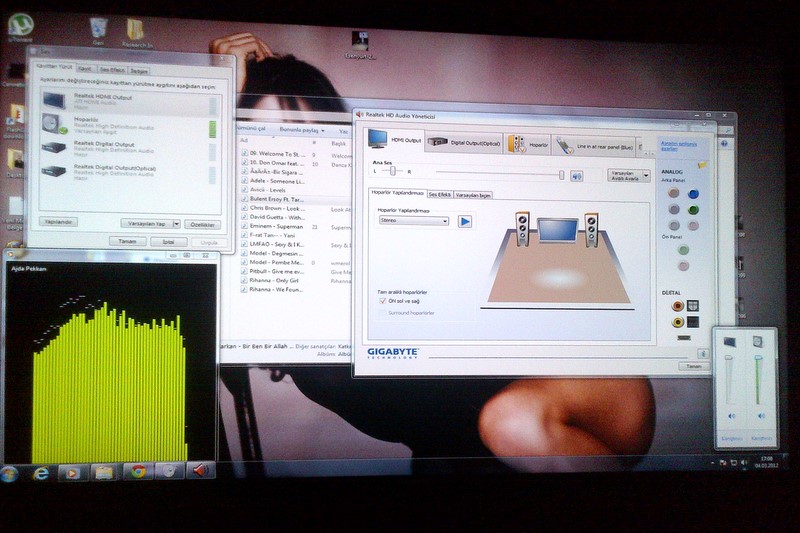Open the Realtek speaker taskbar icon
Screen dimensions: 800x533
(201, 470)
